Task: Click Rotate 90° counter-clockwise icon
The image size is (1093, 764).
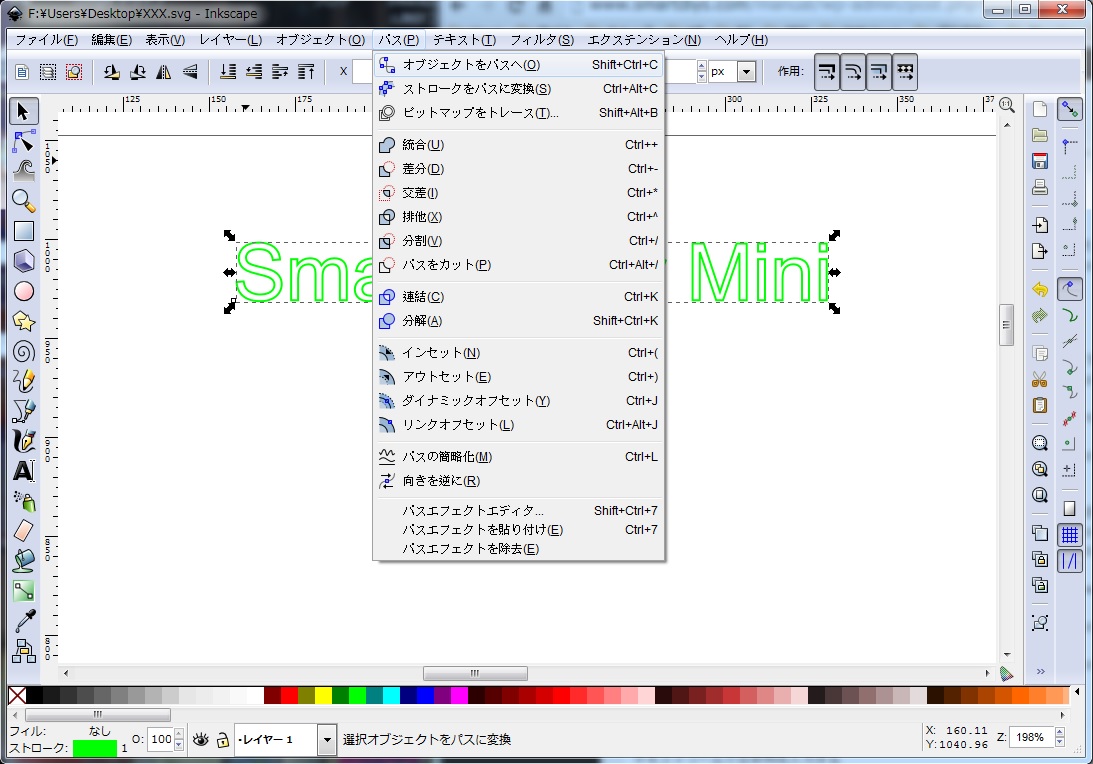Action: coord(111,72)
